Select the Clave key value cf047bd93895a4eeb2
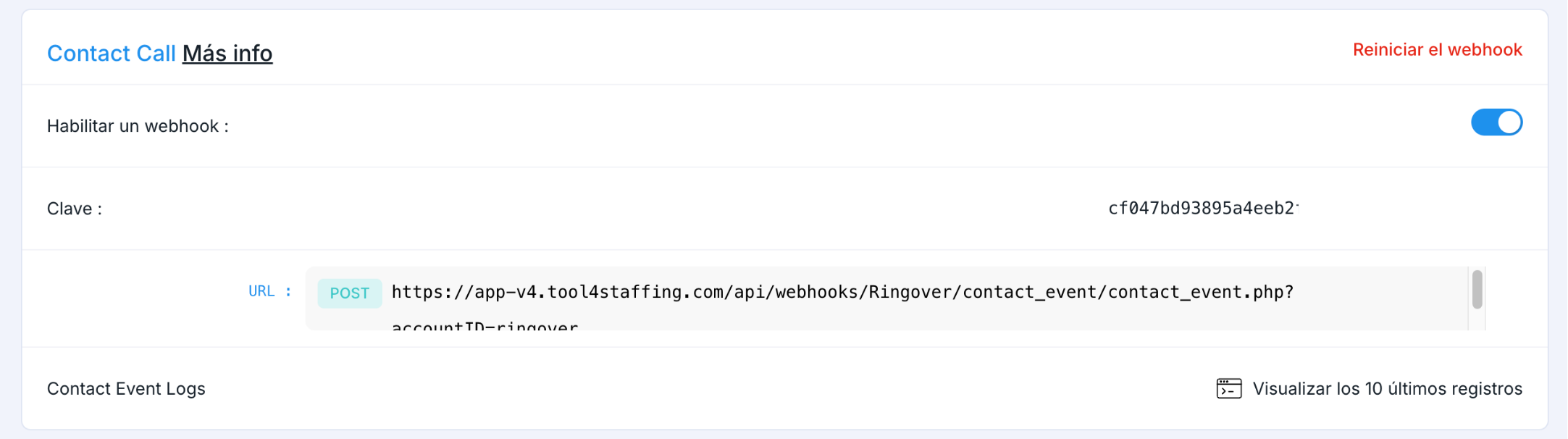 pos(1202,209)
